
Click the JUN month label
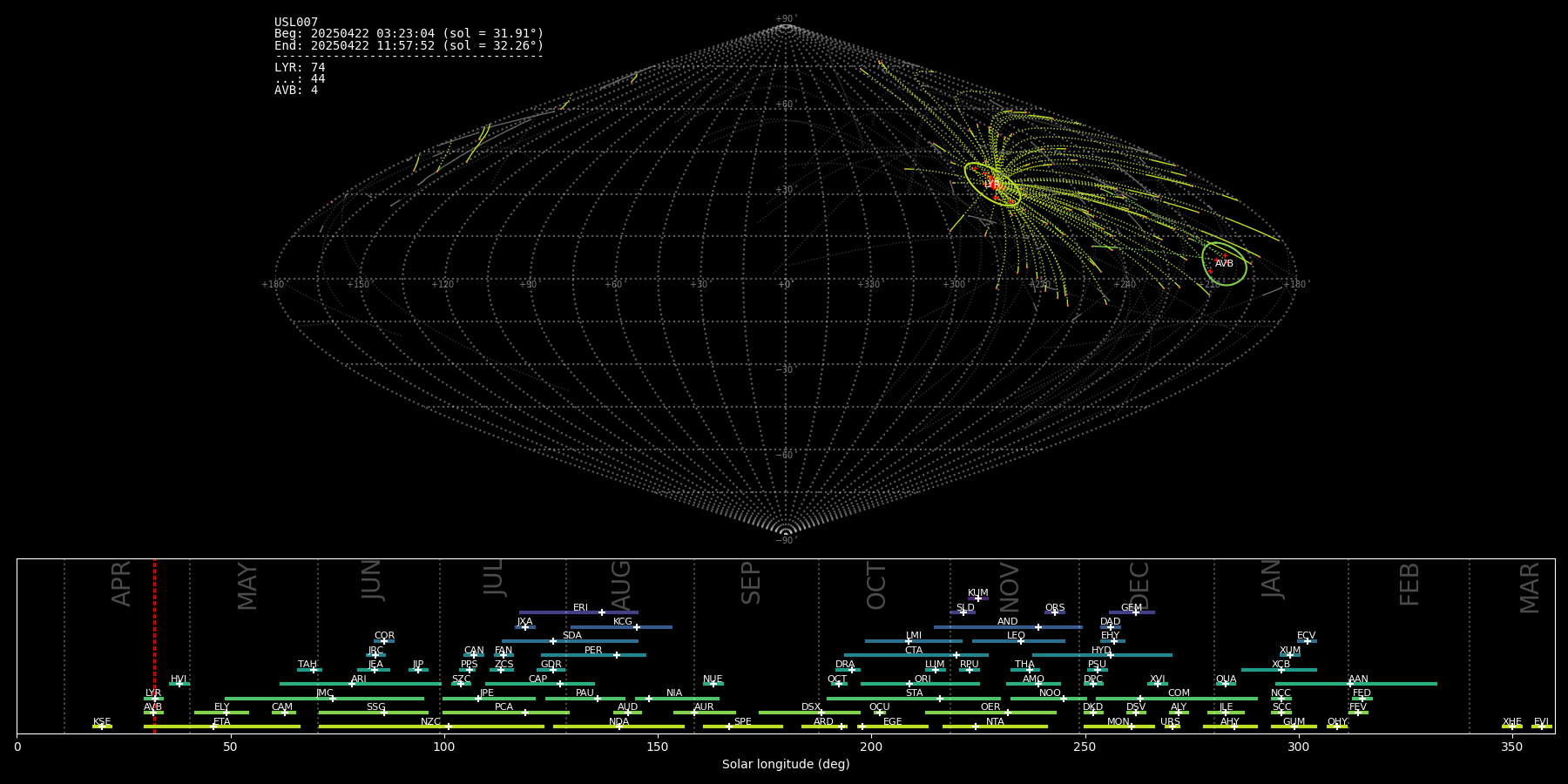[x=372, y=580]
